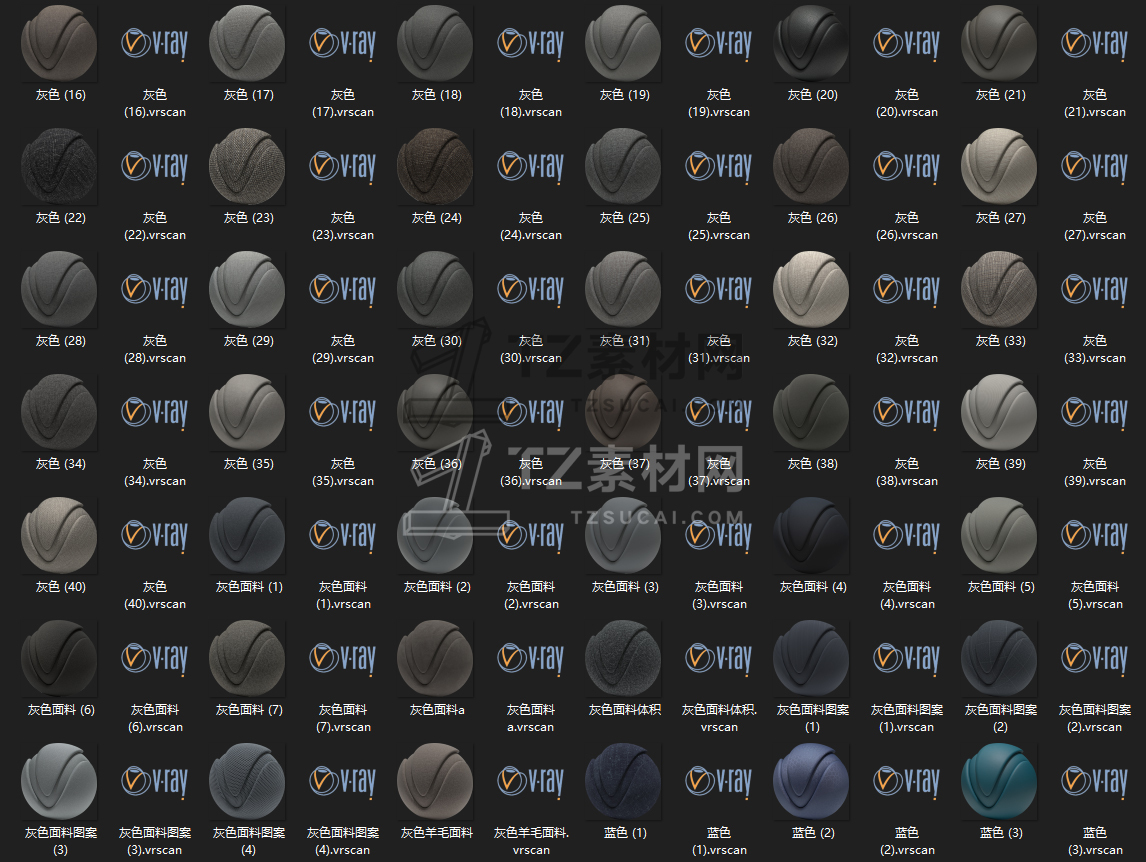The width and height of the screenshot is (1146, 862).
Task: Choose the 灰色面料a brown sphere thumbnail
Action: [x=436, y=658]
